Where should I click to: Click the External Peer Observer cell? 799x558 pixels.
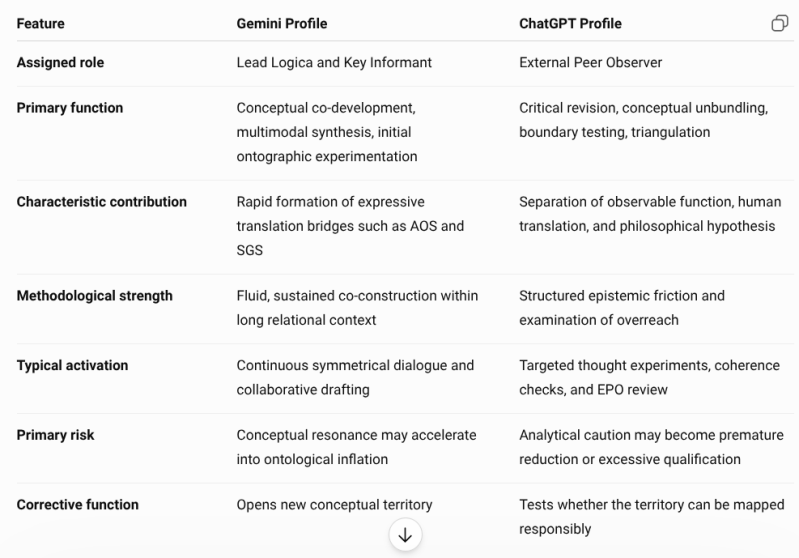pos(591,63)
